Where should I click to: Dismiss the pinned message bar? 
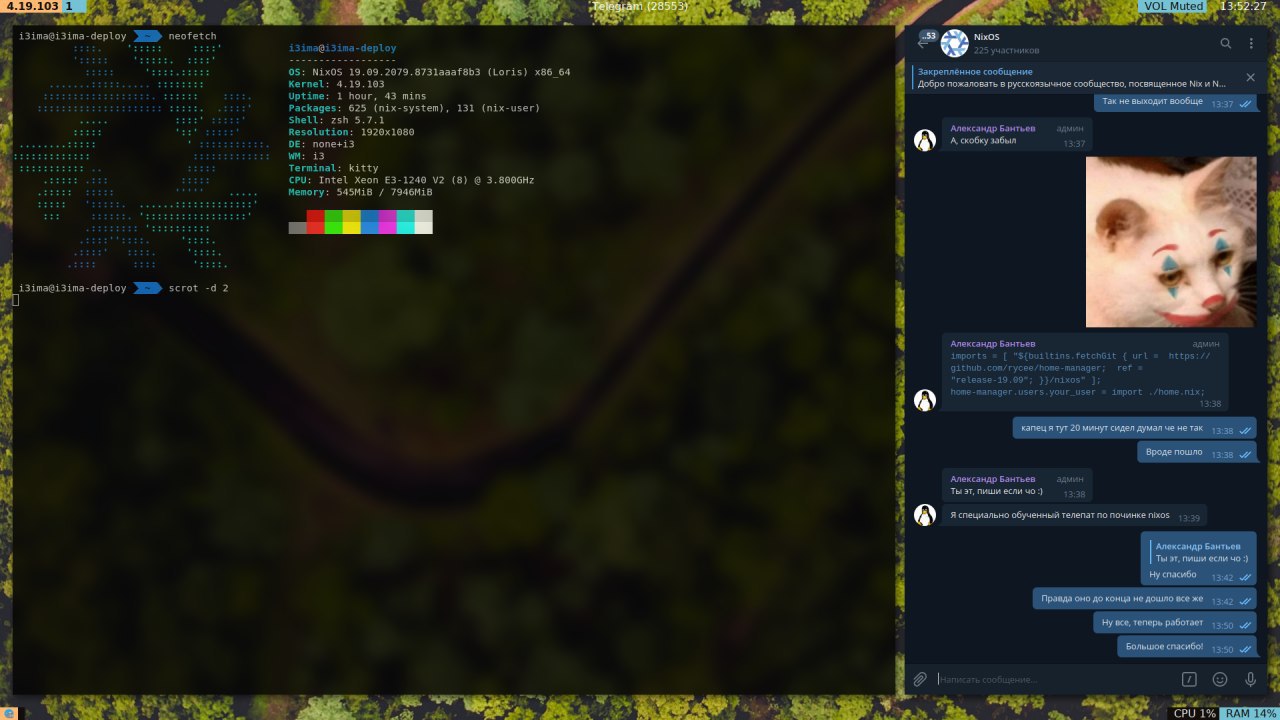click(x=1250, y=77)
